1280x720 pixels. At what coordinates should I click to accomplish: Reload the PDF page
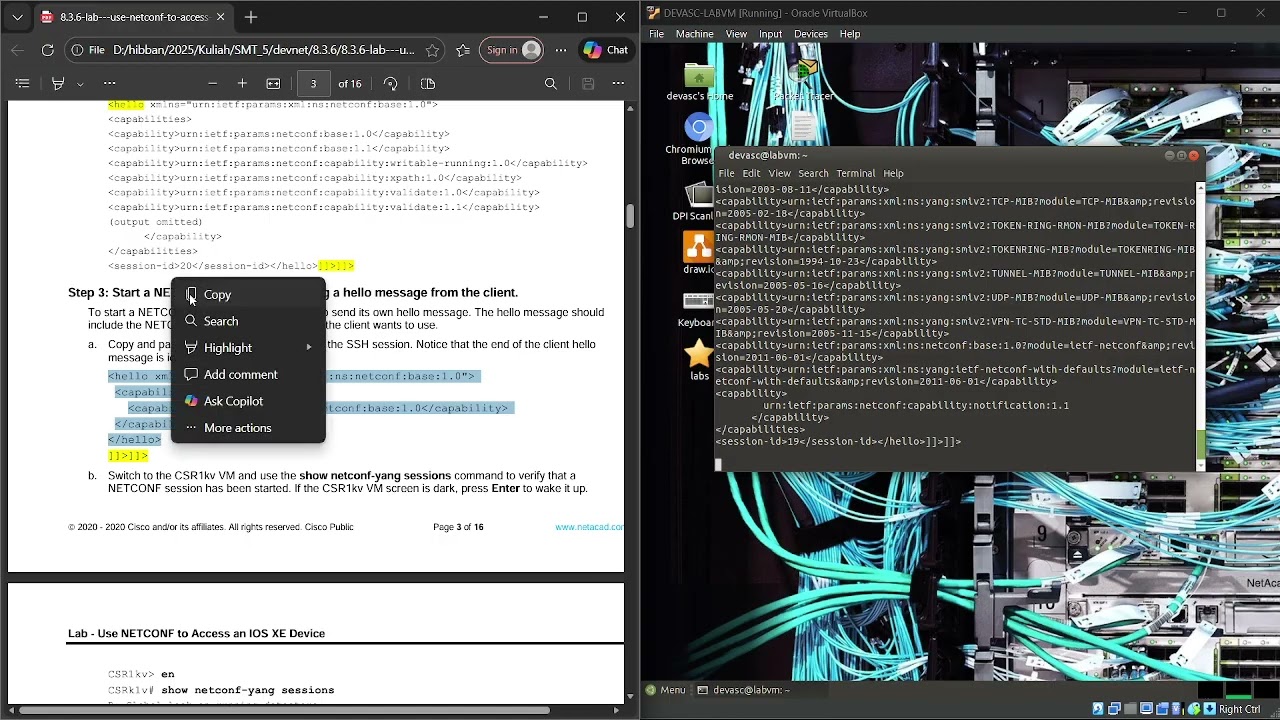(x=47, y=50)
